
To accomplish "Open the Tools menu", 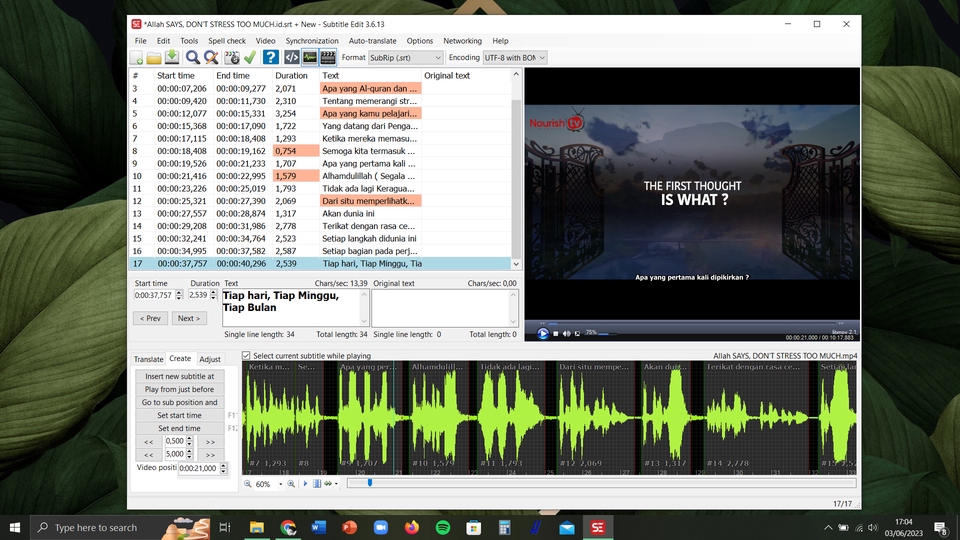I will (189, 41).
